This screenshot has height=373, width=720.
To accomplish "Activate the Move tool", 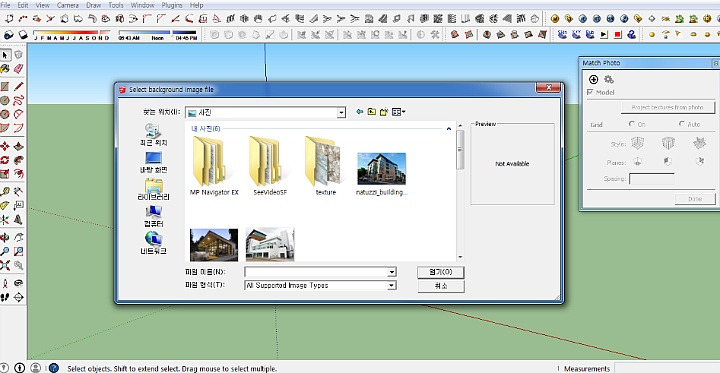I will 5,147.
